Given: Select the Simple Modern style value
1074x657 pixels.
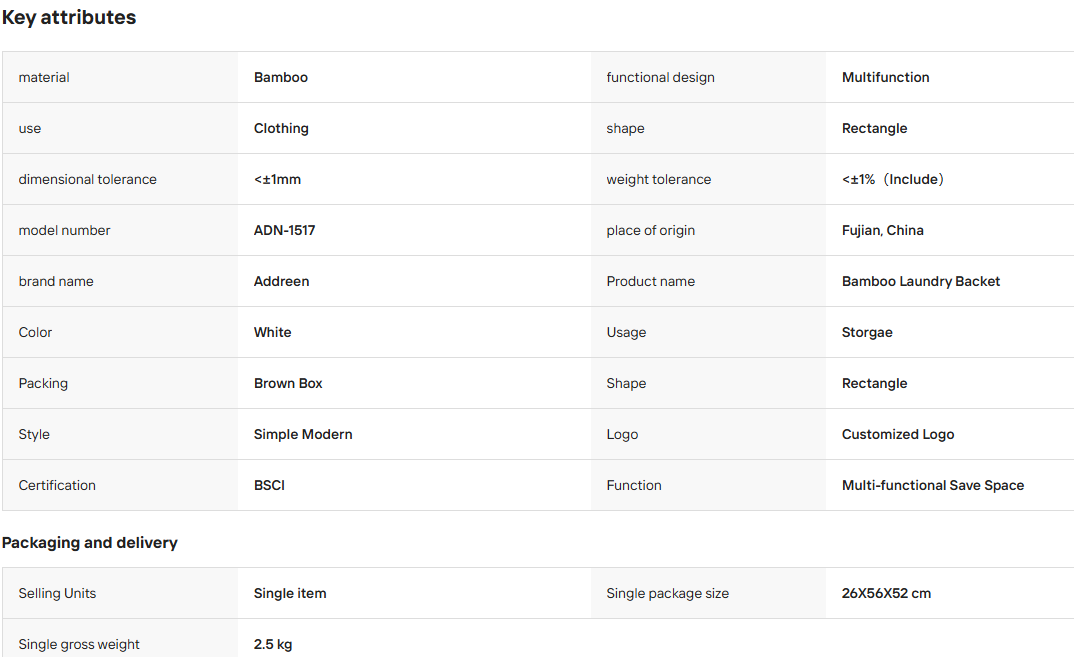Looking at the screenshot, I should pyautogui.click(x=303, y=434).
